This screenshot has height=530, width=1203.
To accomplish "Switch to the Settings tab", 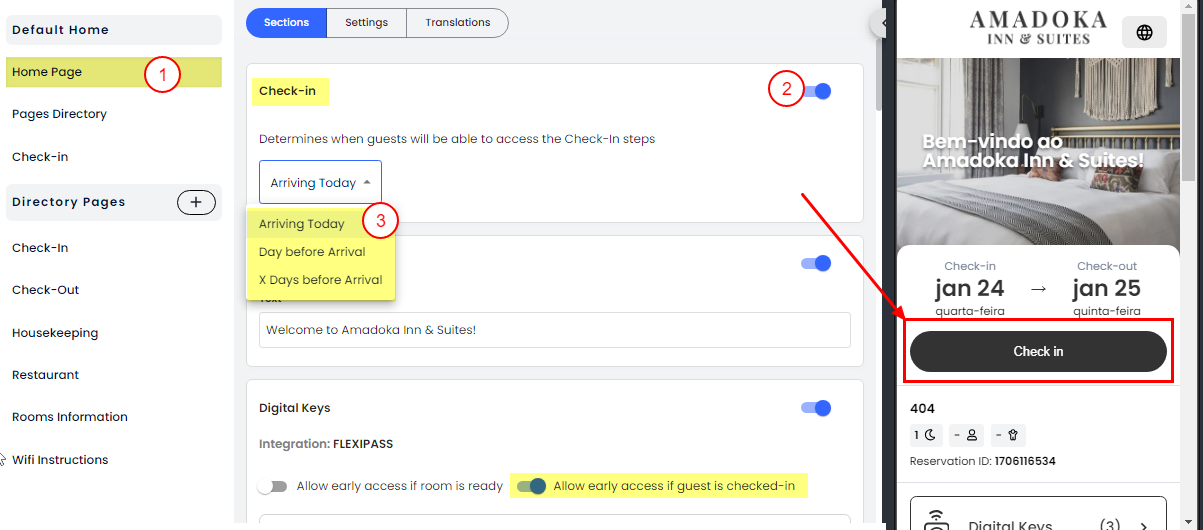I will [x=367, y=22].
